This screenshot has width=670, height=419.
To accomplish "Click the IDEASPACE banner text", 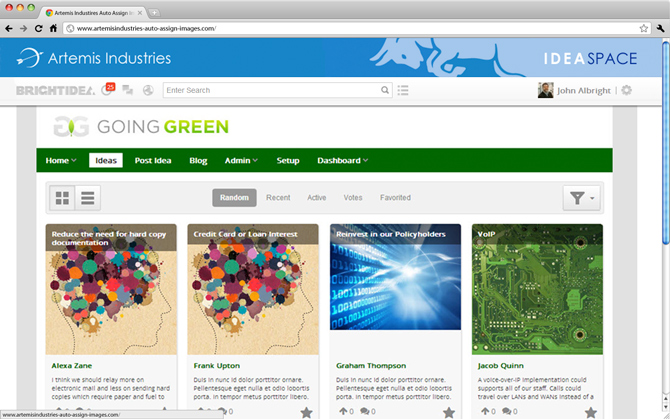I will tap(590, 59).
